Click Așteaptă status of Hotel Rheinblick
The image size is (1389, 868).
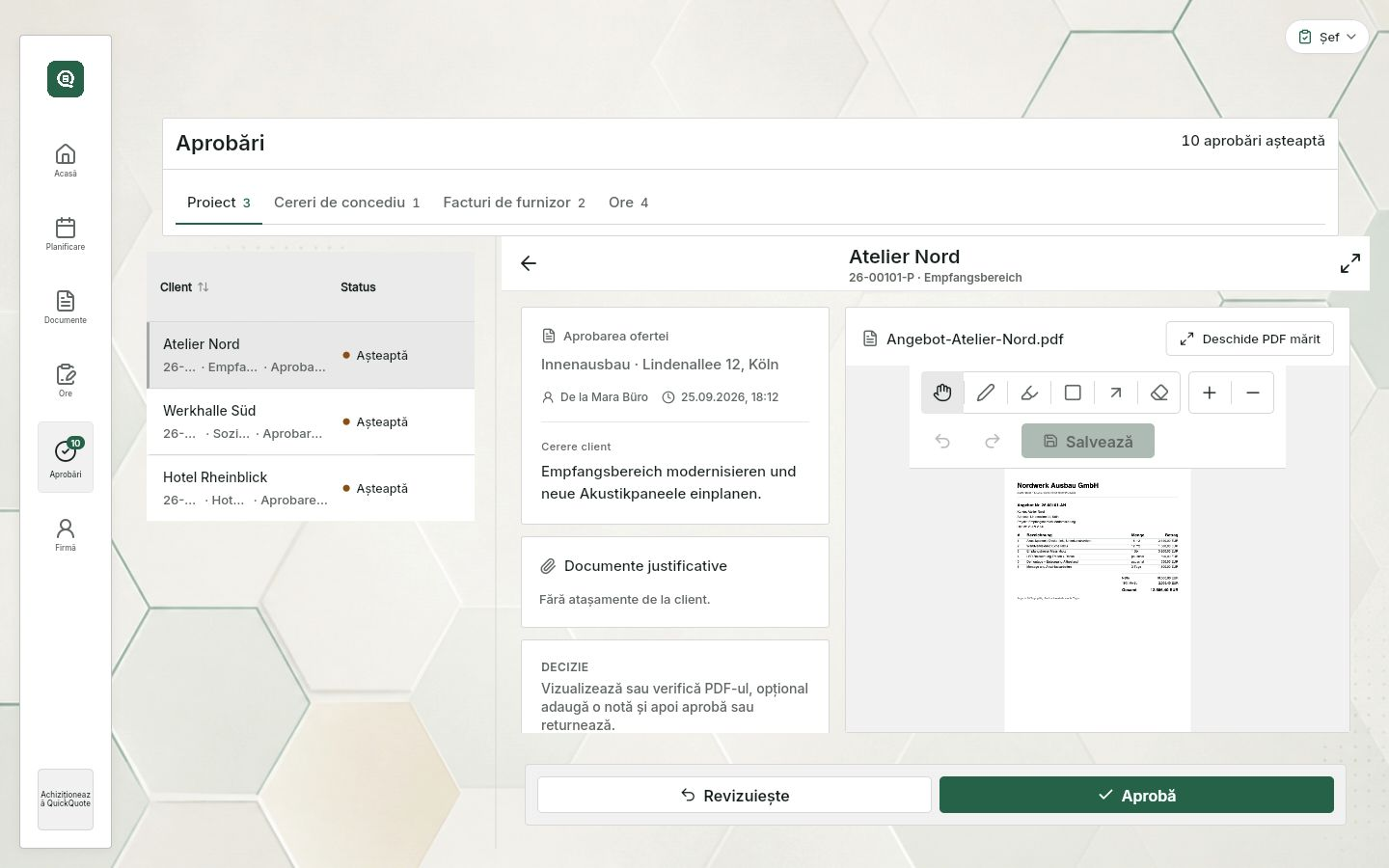pyautogui.click(x=382, y=489)
